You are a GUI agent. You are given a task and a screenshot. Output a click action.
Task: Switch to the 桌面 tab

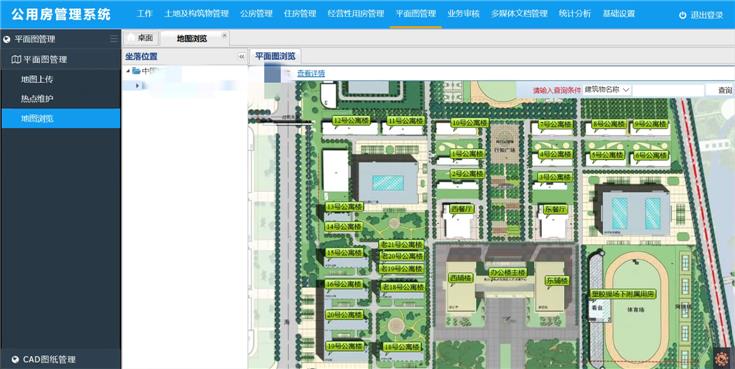(x=141, y=38)
